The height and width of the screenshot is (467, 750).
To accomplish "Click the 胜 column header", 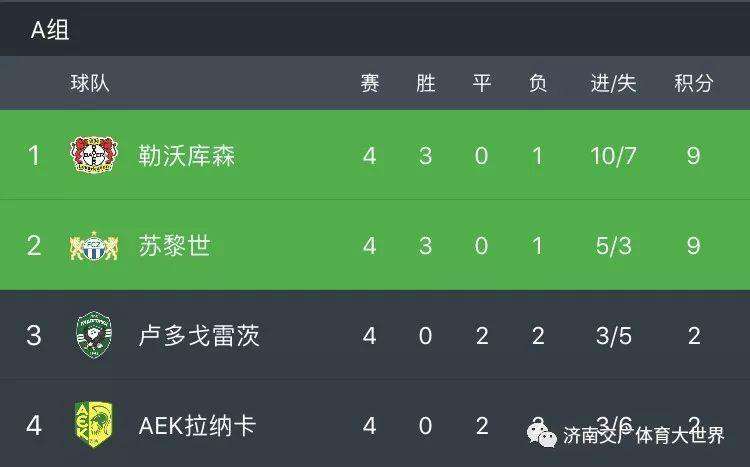I will (425, 84).
